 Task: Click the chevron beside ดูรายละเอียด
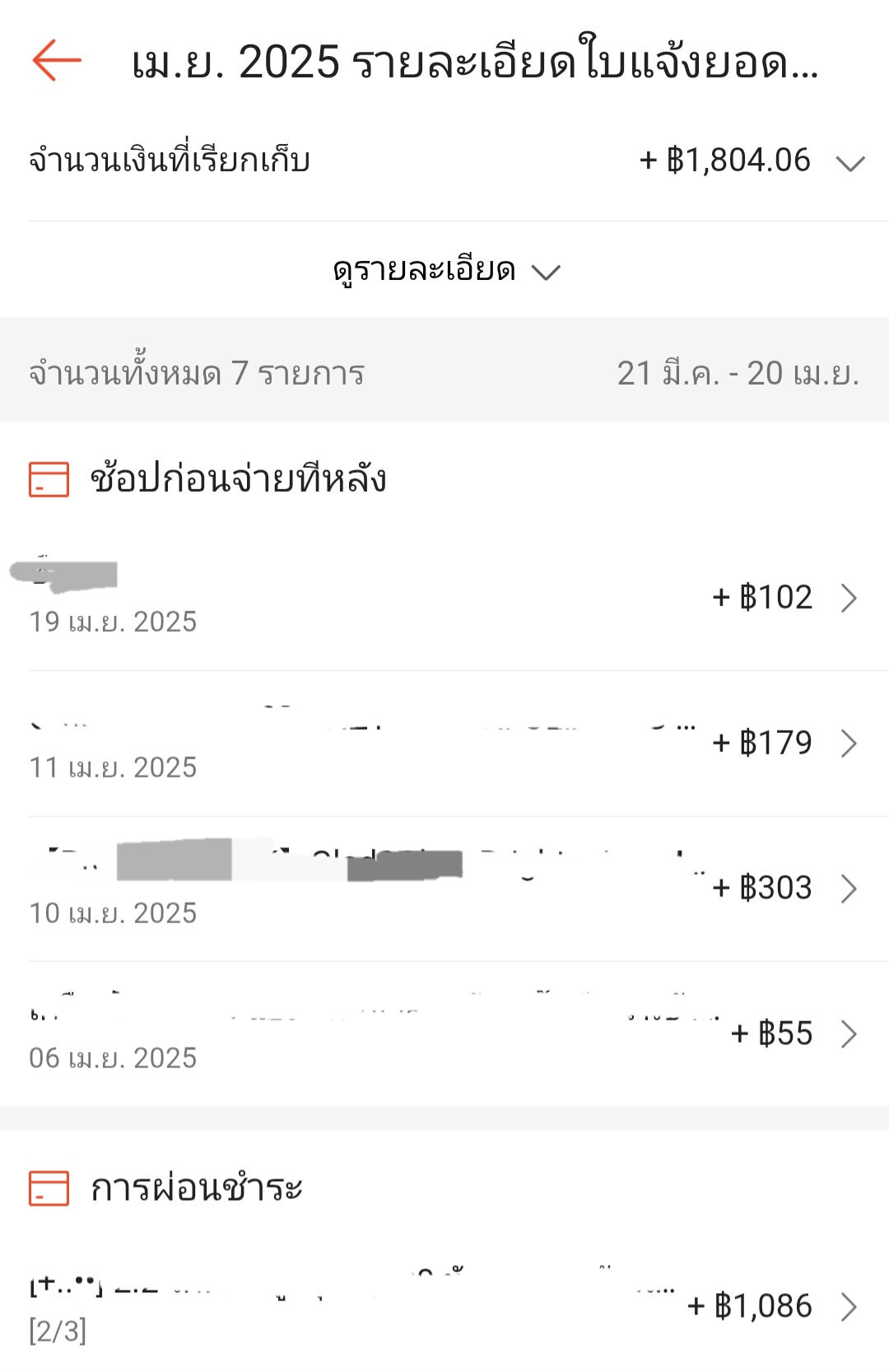[546, 273]
